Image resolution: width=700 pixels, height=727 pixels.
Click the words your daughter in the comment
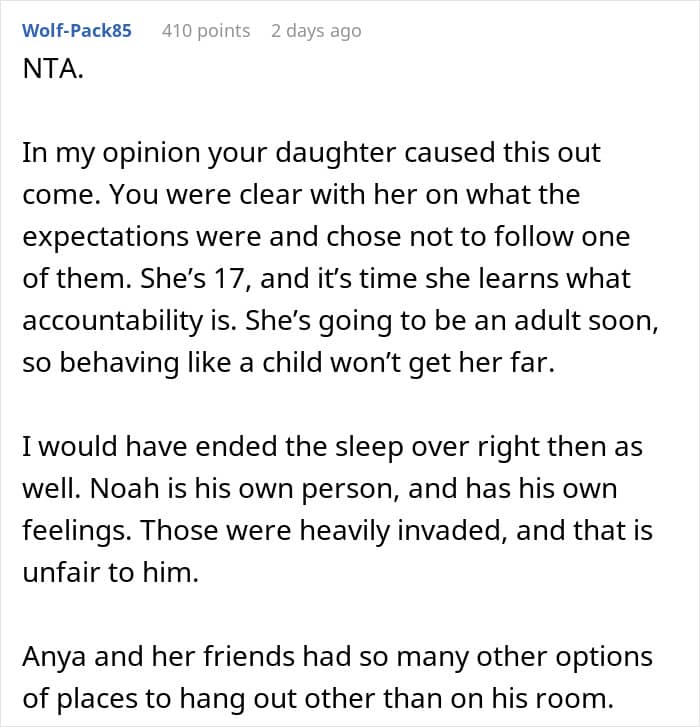[301, 153]
